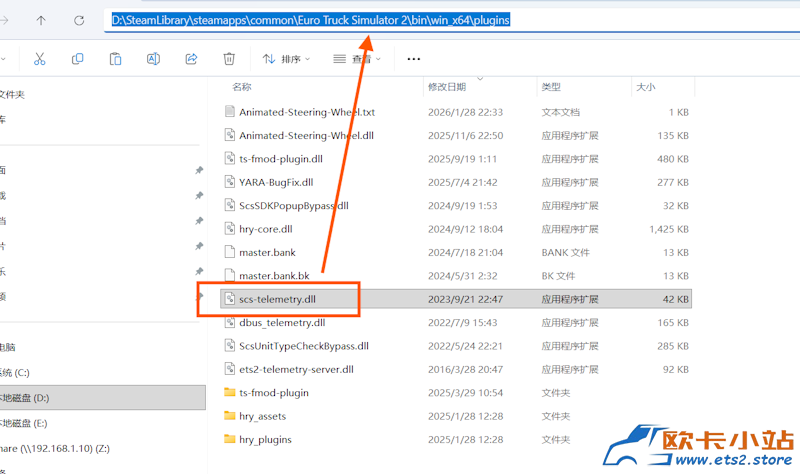
Task: Open the 查看 view dropdown
Action: coord(357,59)
